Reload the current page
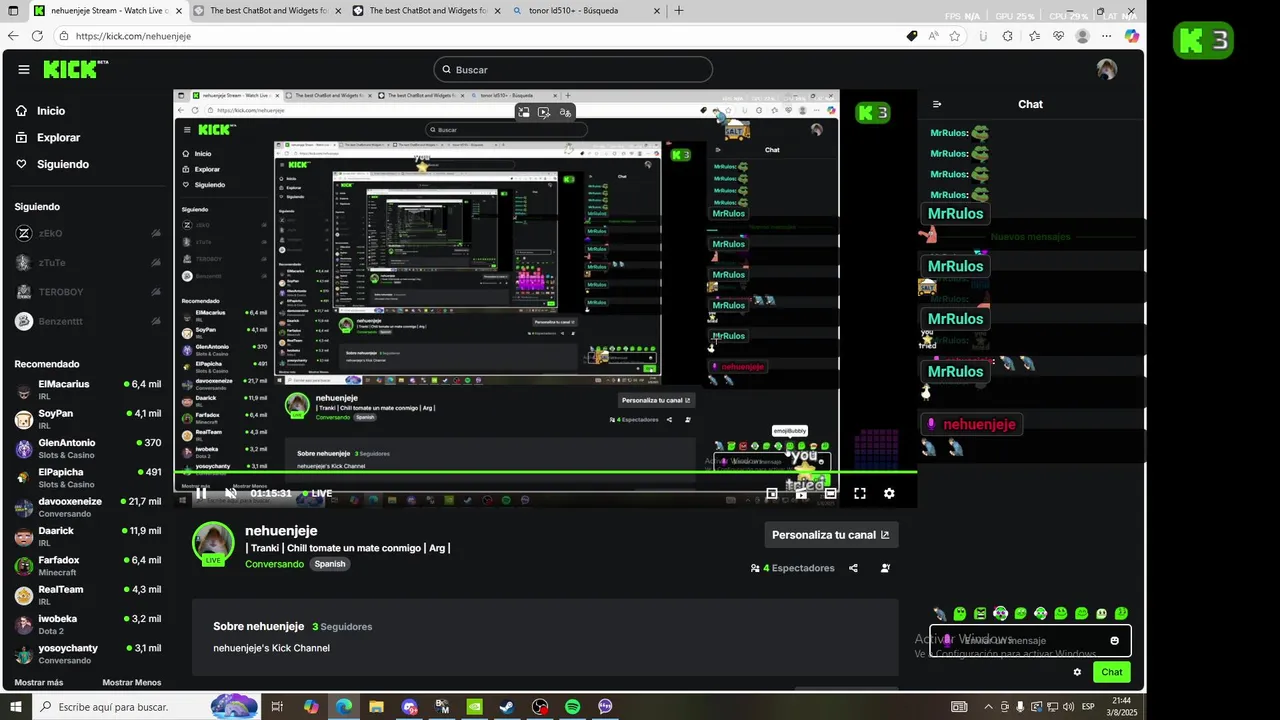 click(x=37, y=35)
